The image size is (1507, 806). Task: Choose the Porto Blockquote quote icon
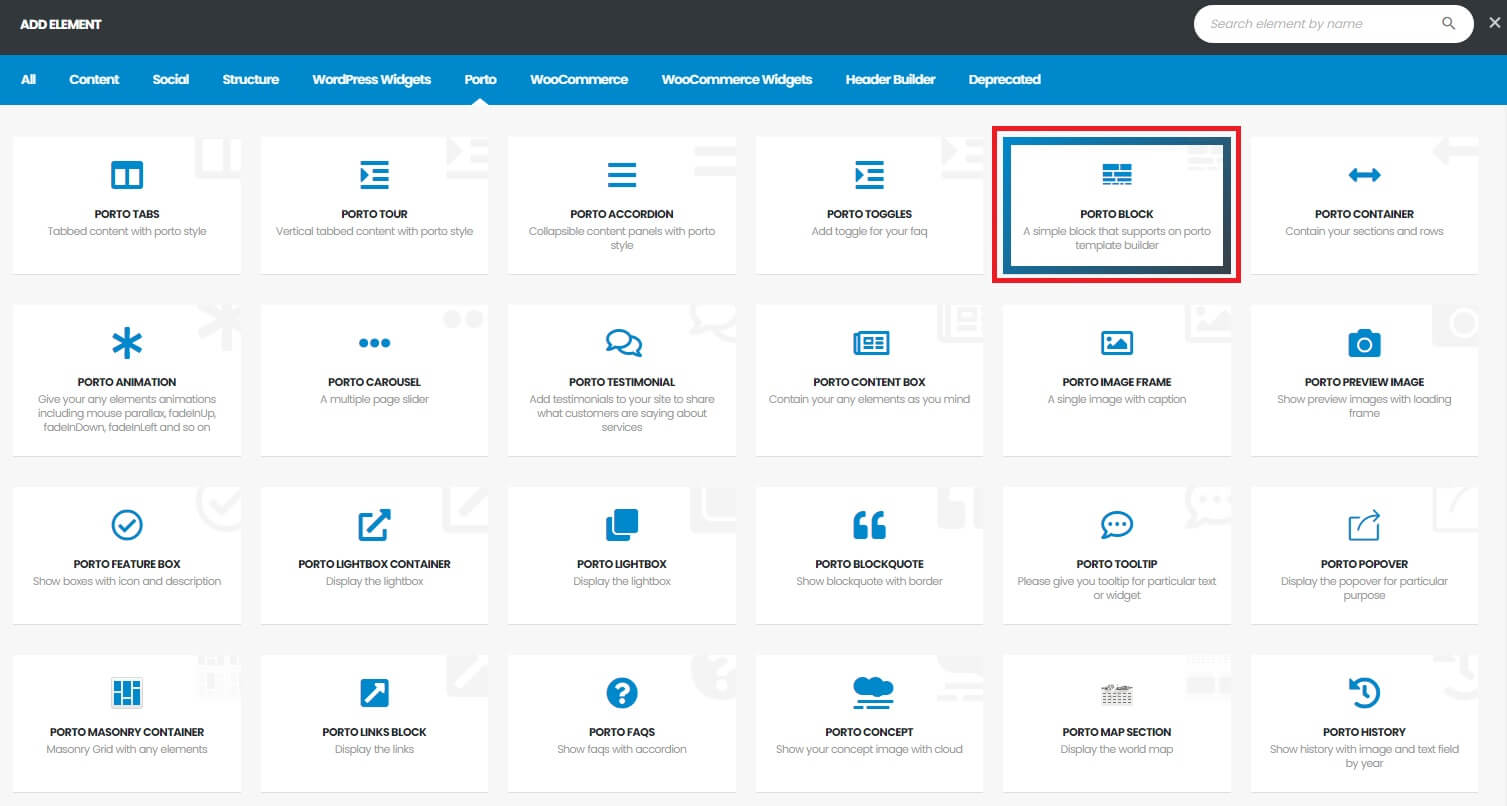(x=869, y=525)
